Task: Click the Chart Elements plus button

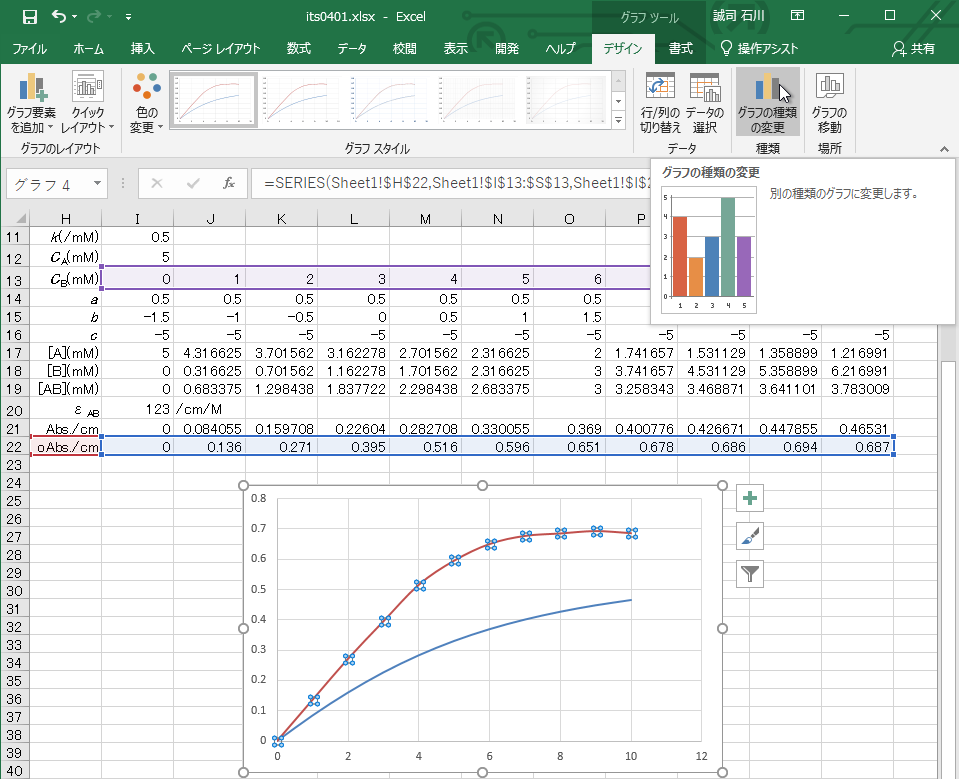Action: [750, 498]
